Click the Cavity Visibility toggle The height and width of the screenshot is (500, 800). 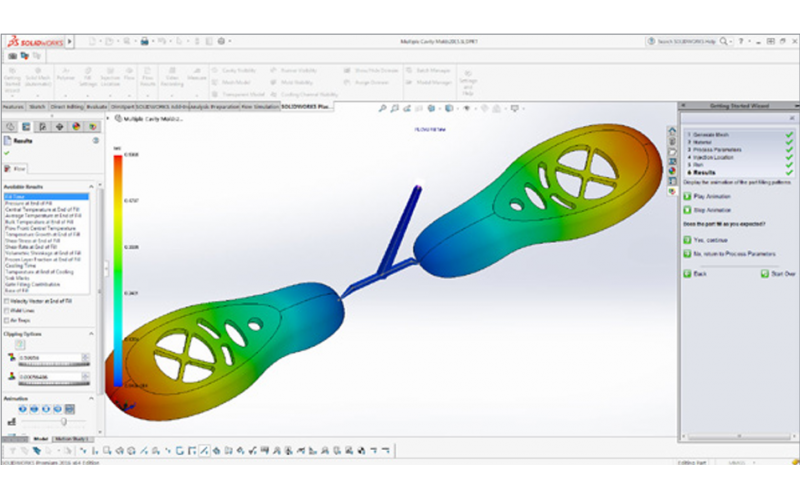click(233, 70)
